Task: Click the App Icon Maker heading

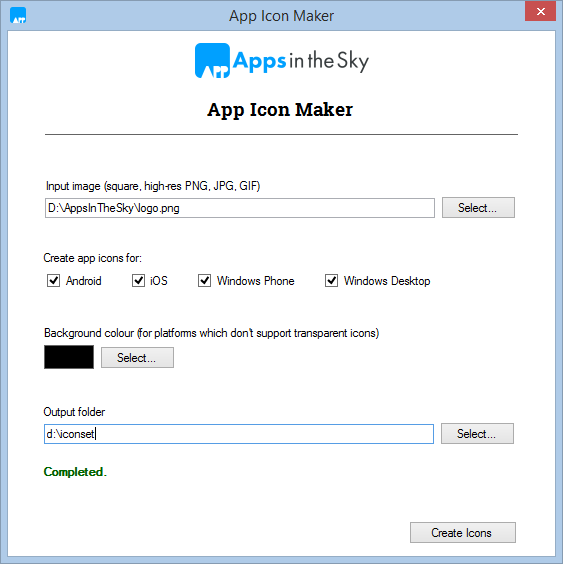Action: click(280, 110)
